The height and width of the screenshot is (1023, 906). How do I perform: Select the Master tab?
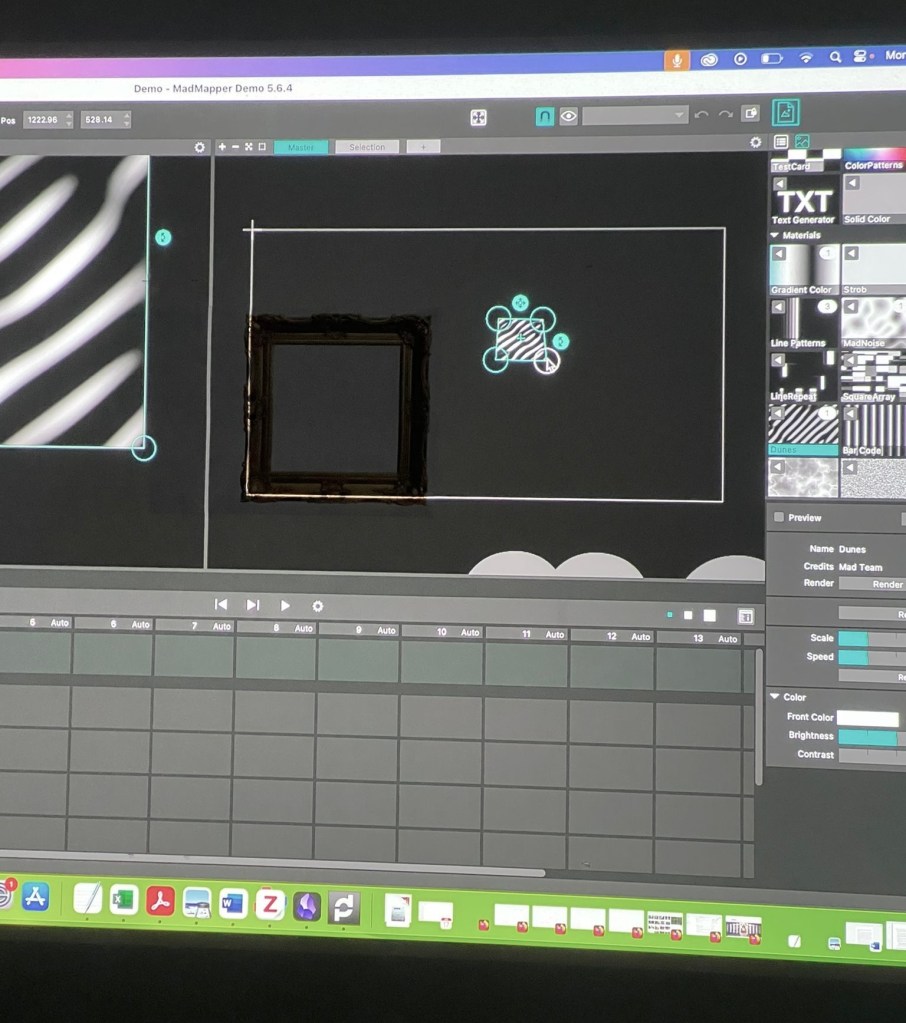click(300, 147)
